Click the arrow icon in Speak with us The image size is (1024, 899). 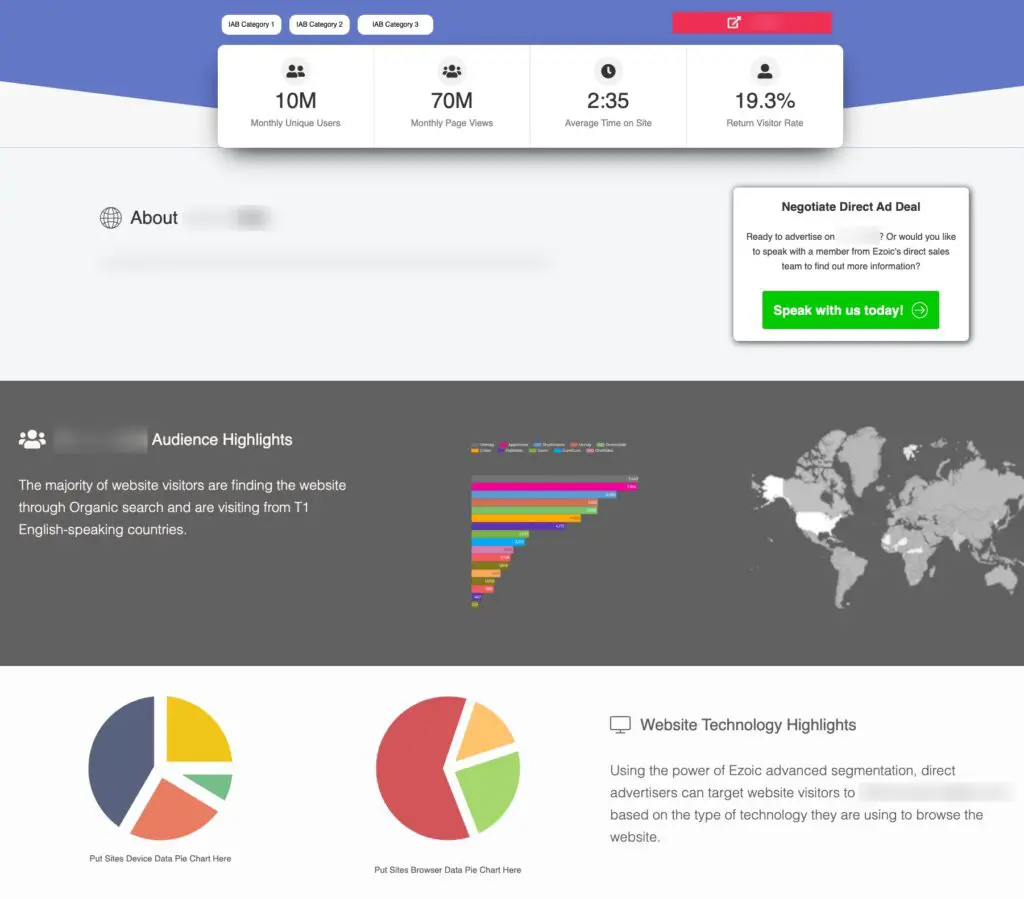coord(920,310)
